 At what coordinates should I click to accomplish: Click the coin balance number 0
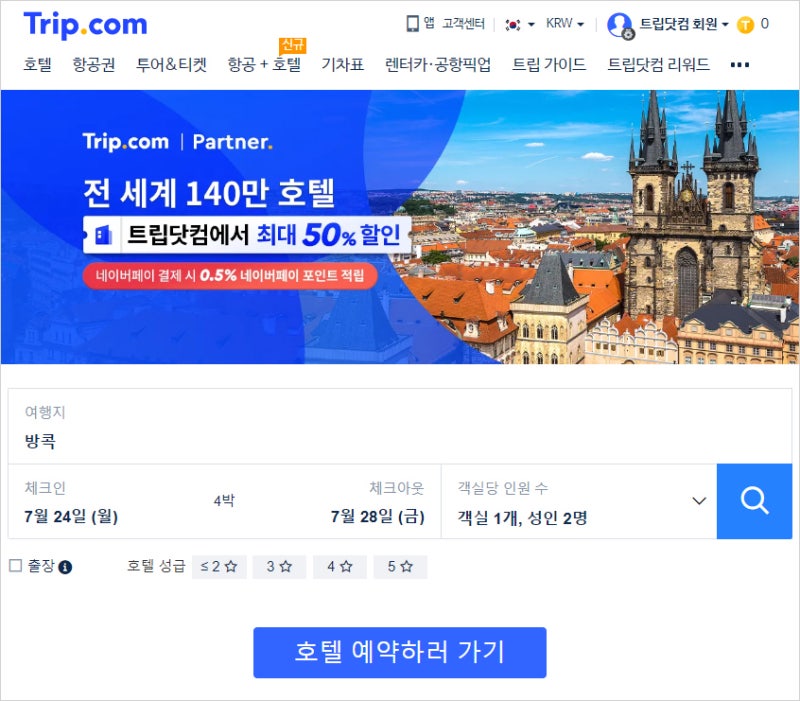tap(765, 23)
